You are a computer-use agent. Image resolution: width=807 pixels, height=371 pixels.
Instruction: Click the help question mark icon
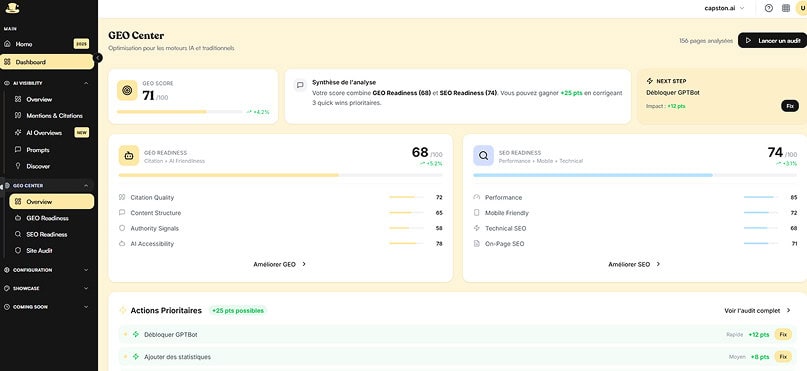point(768,8)
